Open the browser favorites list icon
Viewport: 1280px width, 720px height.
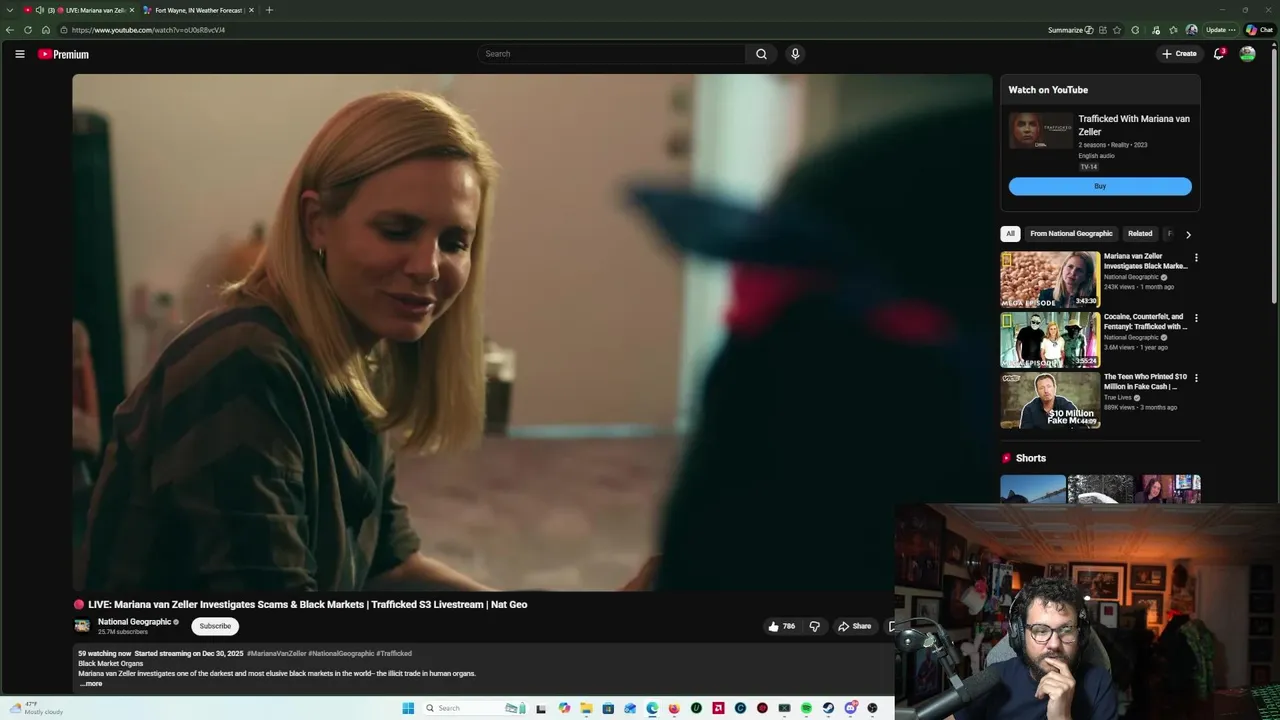(x=1173, y=30)
